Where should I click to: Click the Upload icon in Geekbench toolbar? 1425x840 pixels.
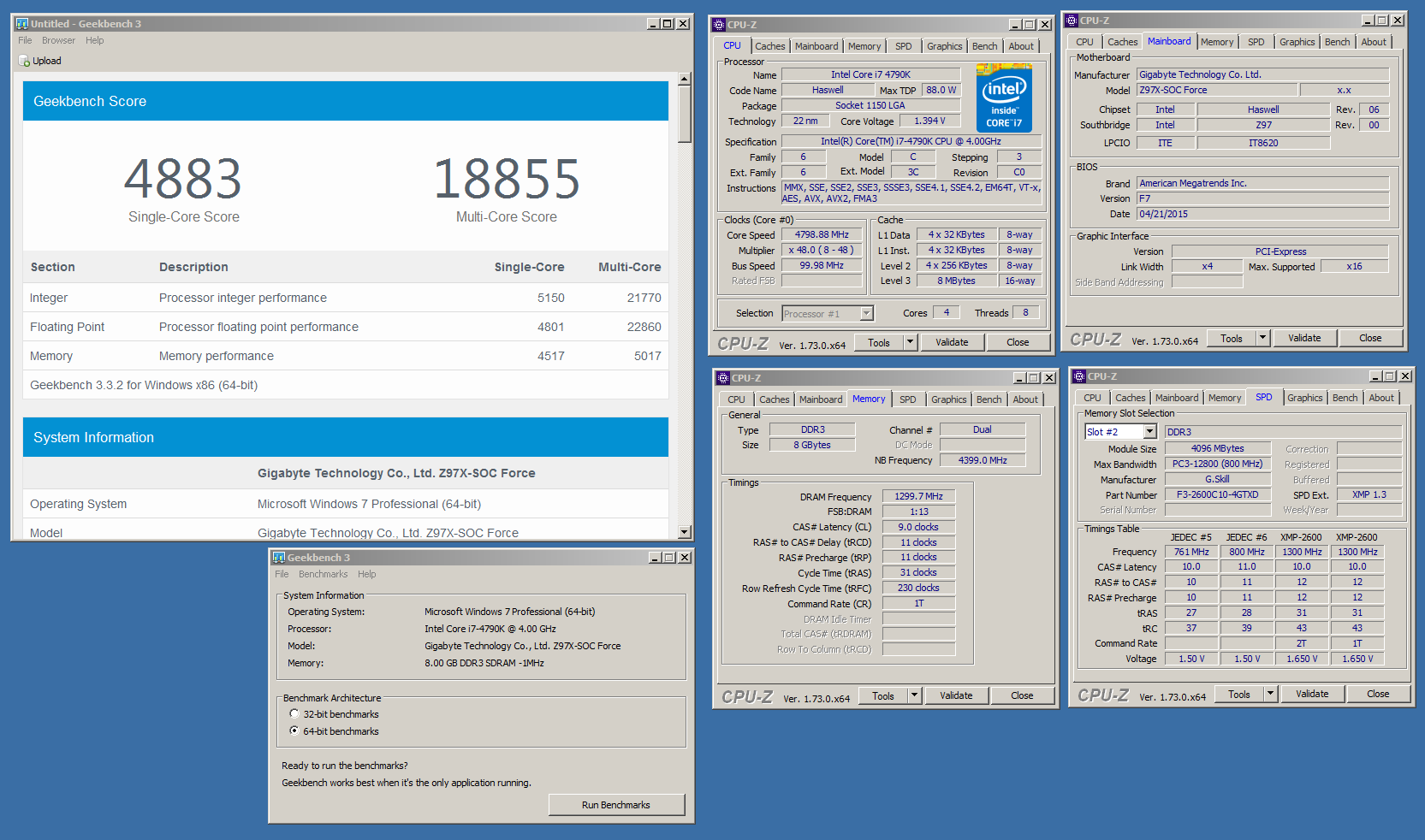24,62
